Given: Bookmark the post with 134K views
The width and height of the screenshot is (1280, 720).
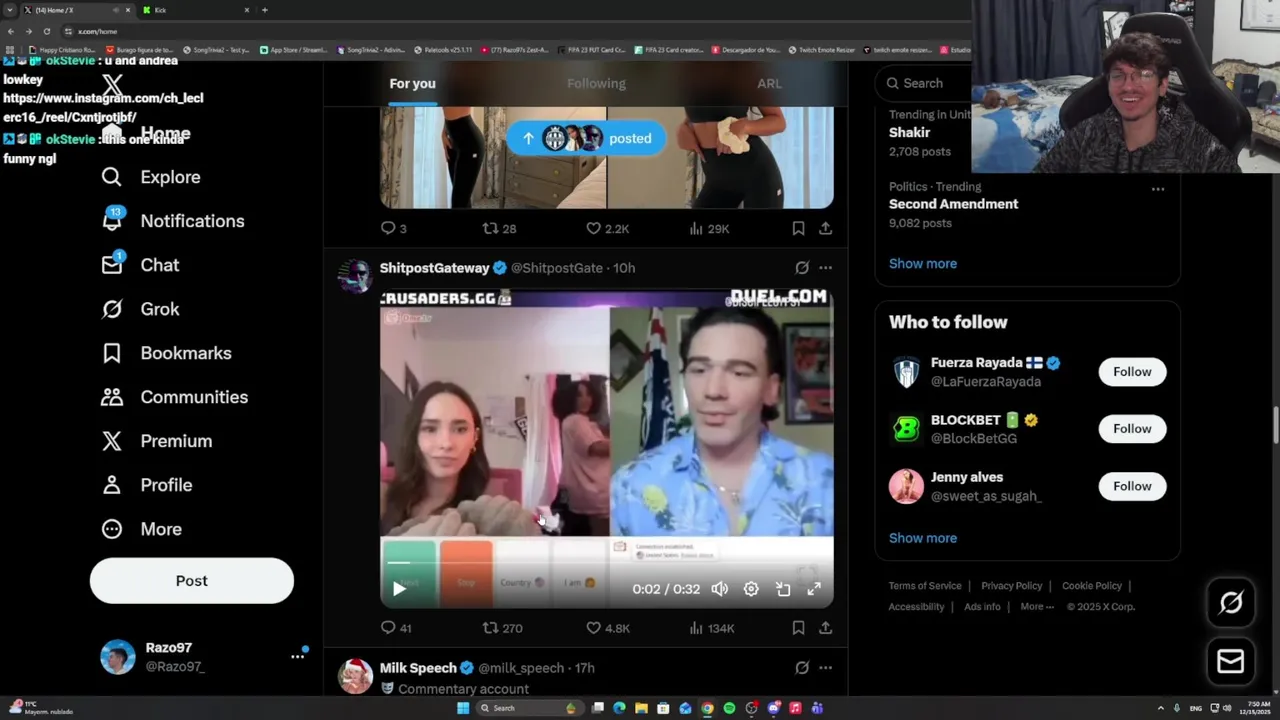Looking at the screenshot, I should (x=798, y=628).
